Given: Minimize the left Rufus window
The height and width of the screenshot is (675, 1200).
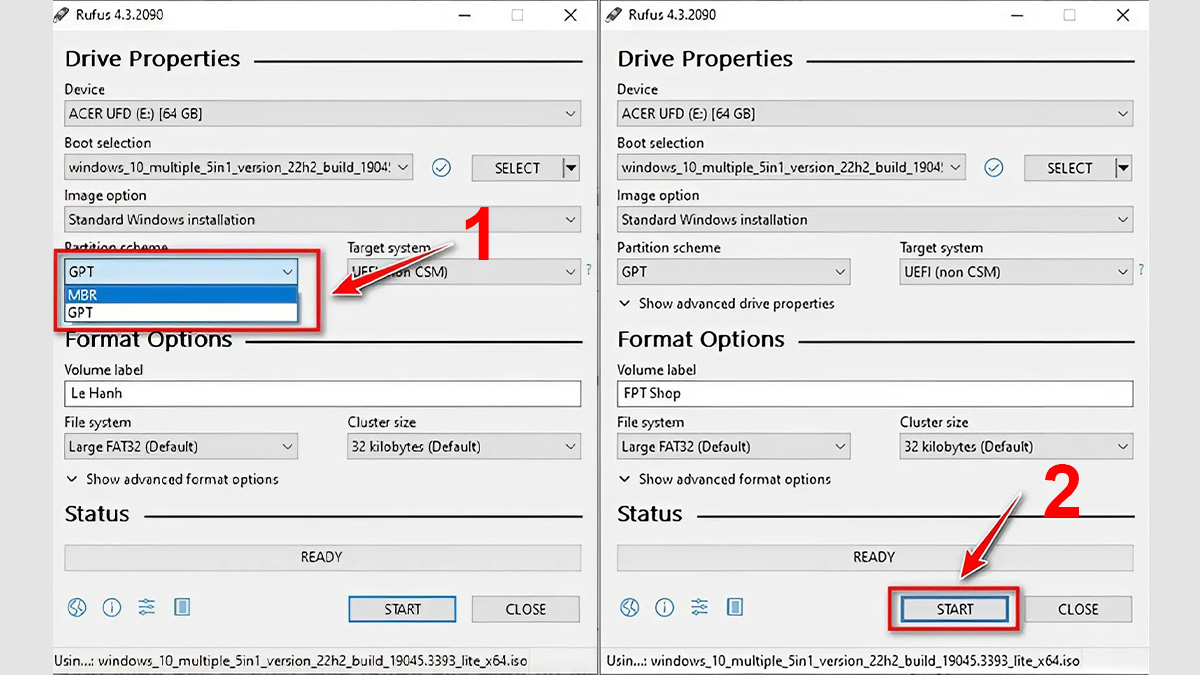Looking at the screenshot, I should [x=465, y=15].
